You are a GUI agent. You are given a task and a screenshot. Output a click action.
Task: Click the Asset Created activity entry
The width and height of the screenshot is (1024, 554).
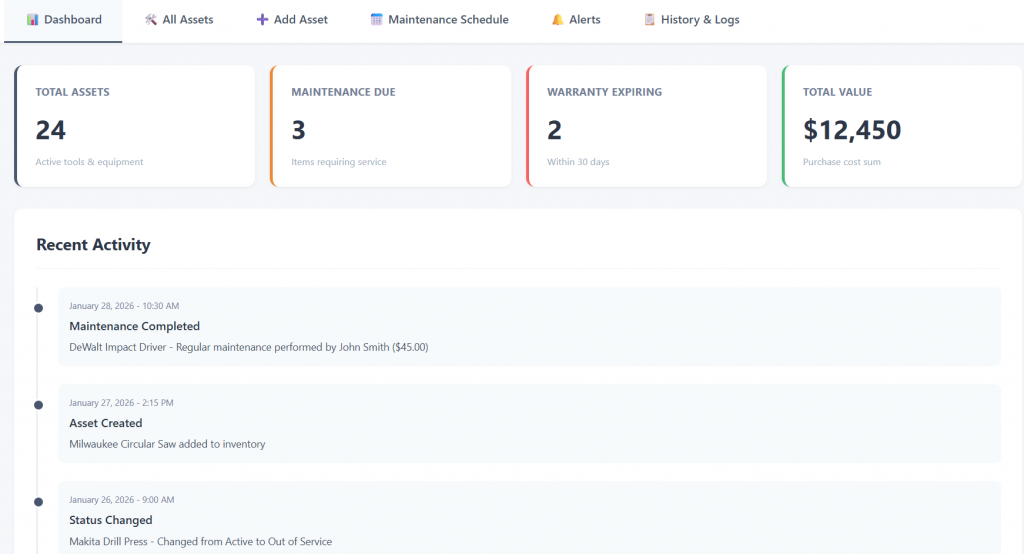529,423
